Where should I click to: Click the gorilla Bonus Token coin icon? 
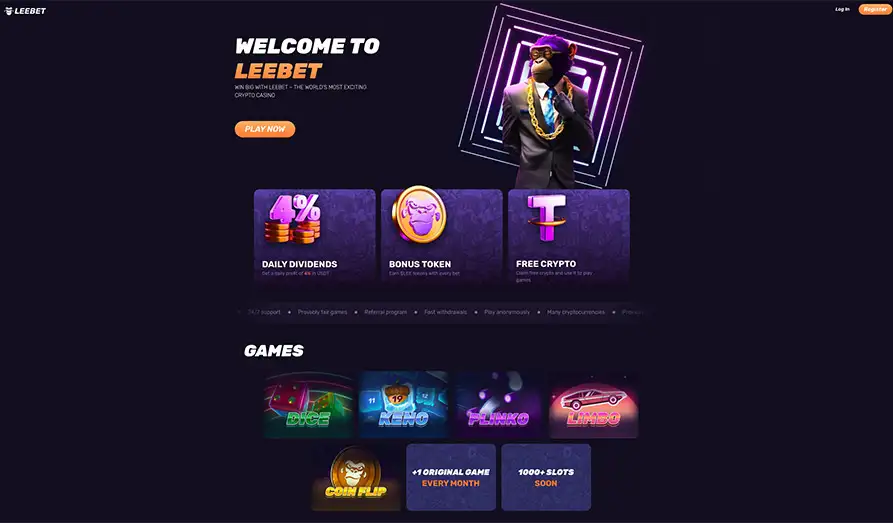click(419, 214)
